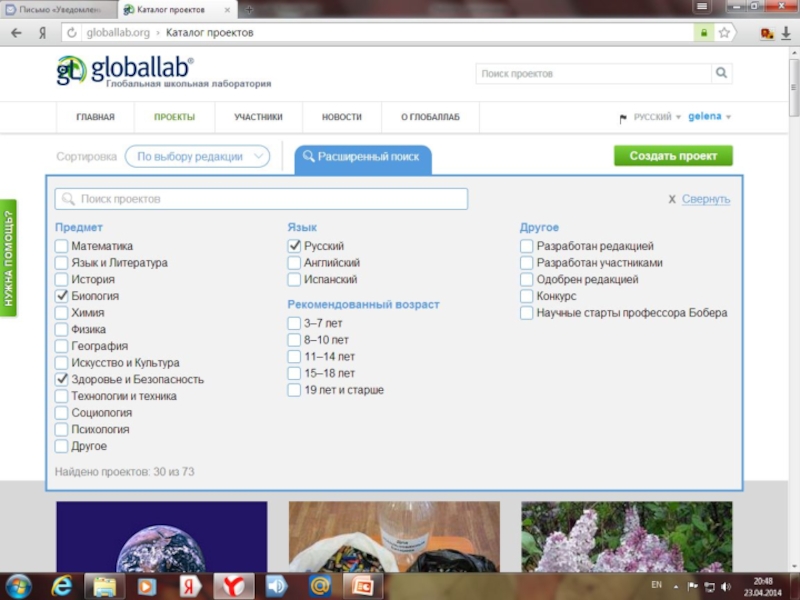Open the gelena user menu
This screenshot has height=600, width=800.
pos(709,117)
